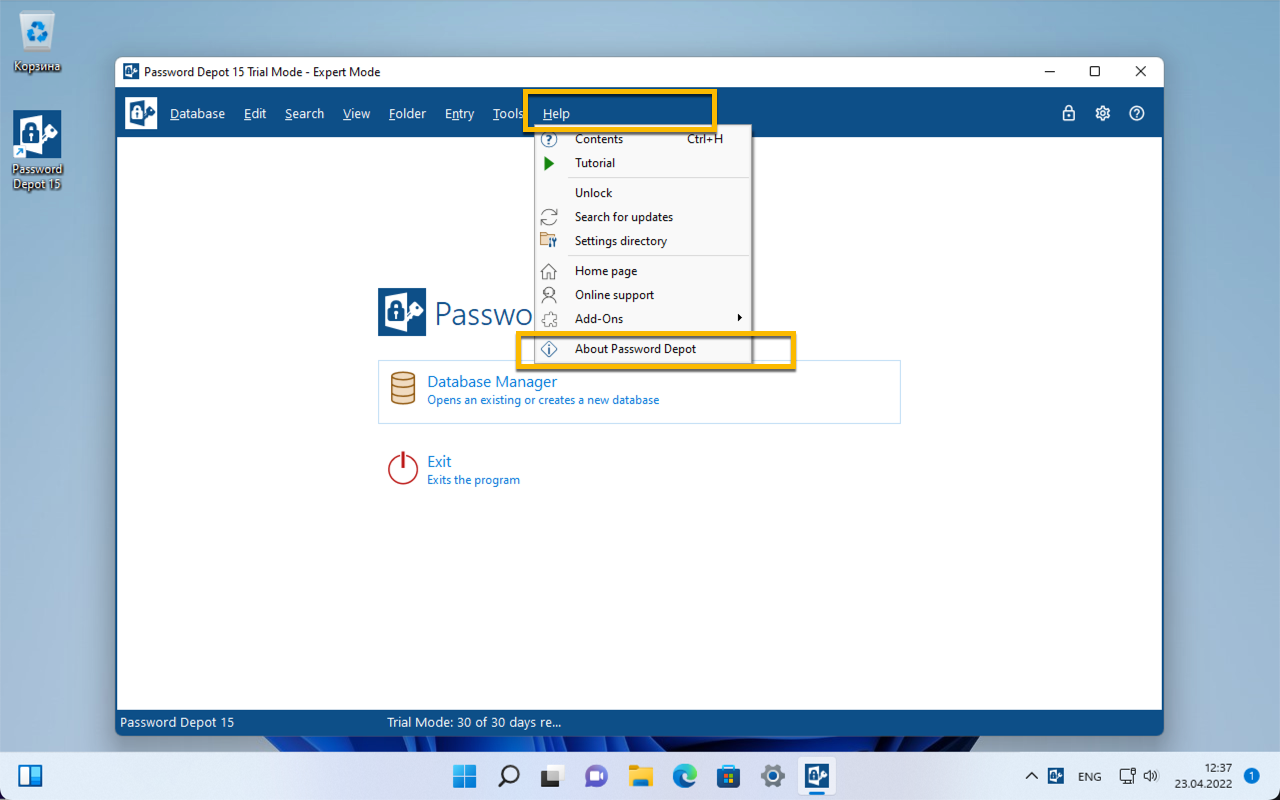Open network and volume quick settings
The height and width of the screenshot is (800, 1280).
1138,776
